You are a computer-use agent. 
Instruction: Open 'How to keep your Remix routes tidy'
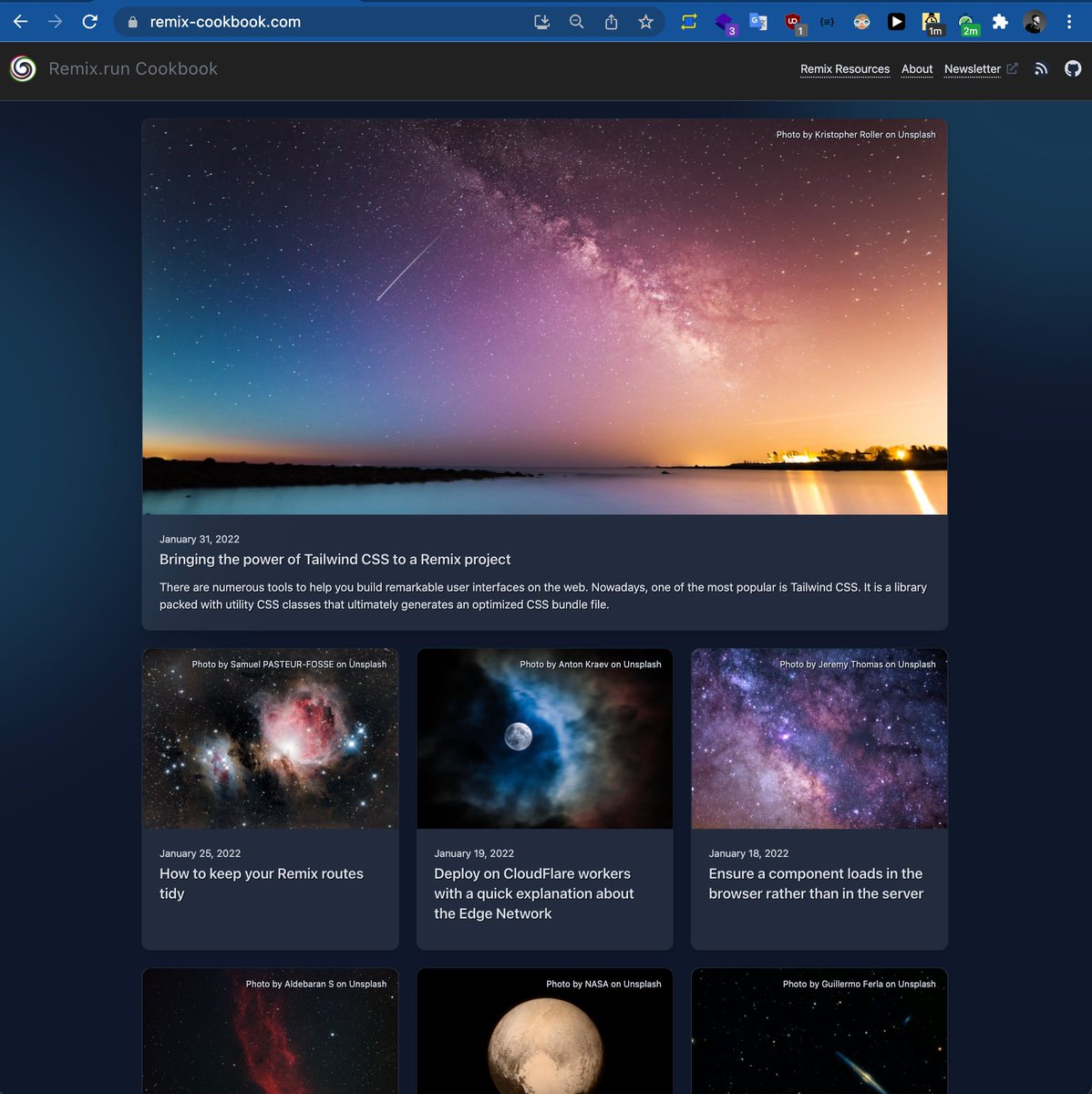coord(262,883)
